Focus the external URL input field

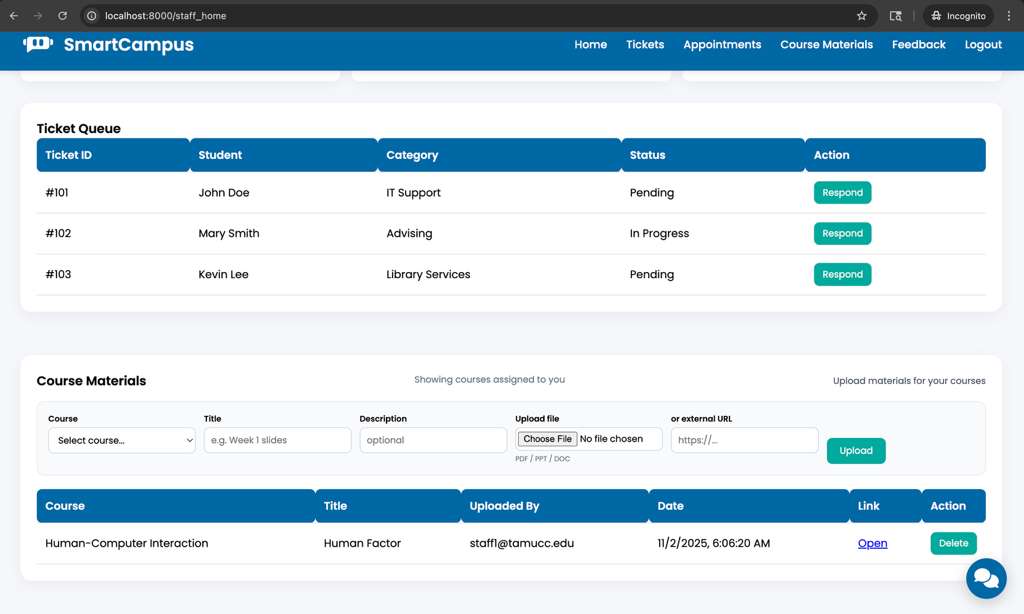point(744,440)
